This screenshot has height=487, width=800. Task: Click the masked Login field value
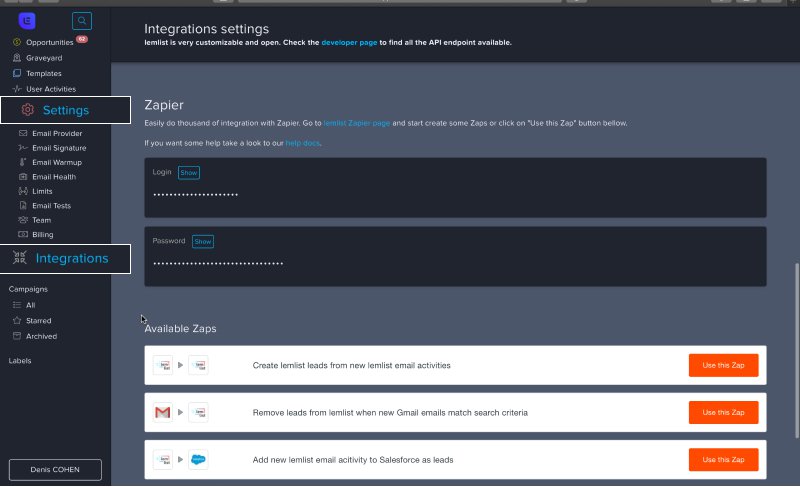click(x=195, y=195)
